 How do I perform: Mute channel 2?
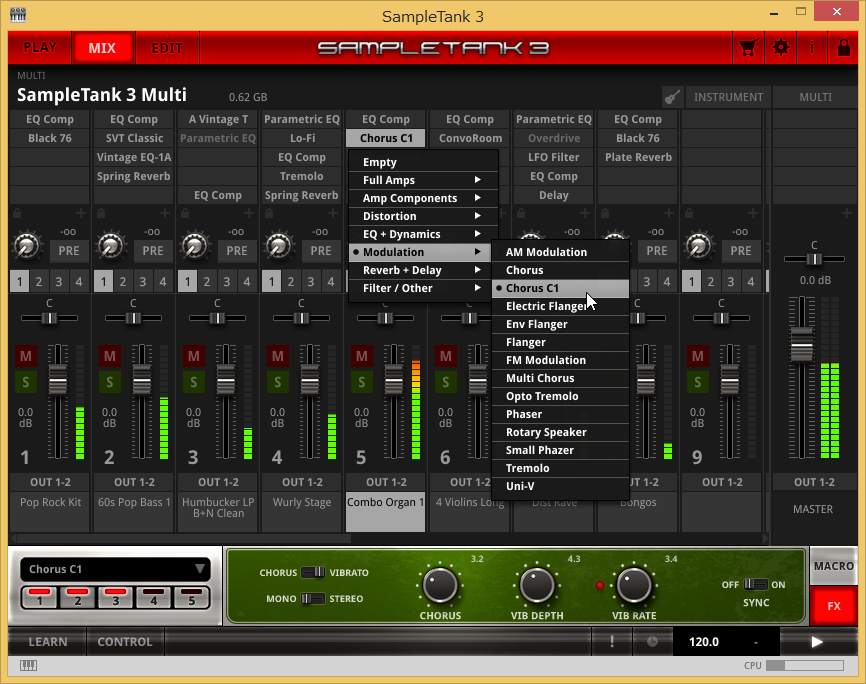tap(109, 356)
